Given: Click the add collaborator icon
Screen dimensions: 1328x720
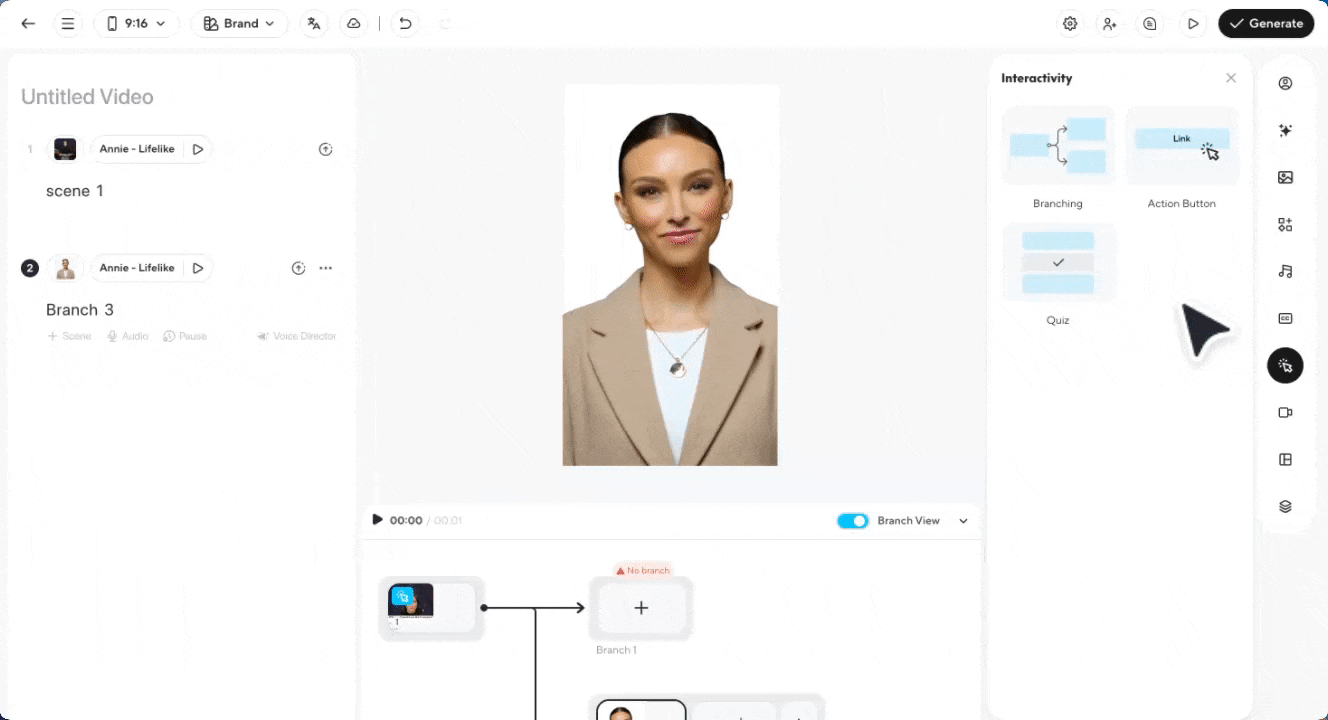Looking at the screenshot, I should [1110, 23].
